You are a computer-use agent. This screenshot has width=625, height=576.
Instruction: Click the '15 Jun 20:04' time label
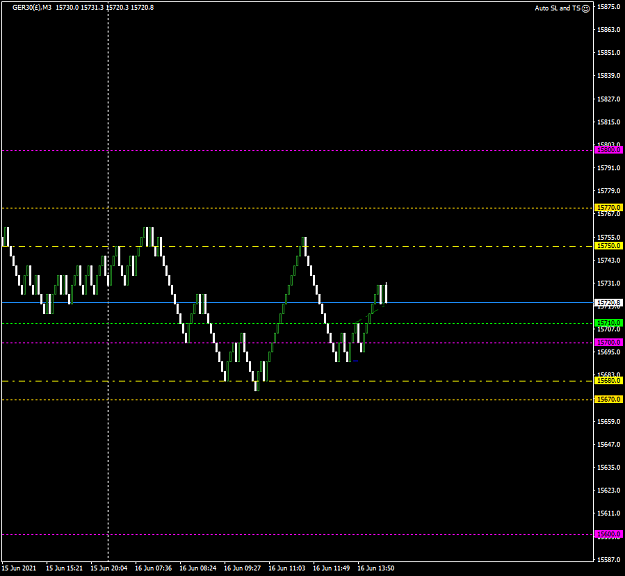[109, 568]
